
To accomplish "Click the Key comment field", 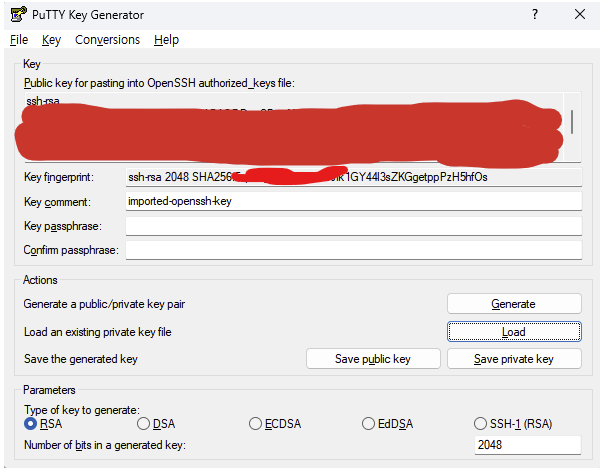I will (x=354, y=201).
